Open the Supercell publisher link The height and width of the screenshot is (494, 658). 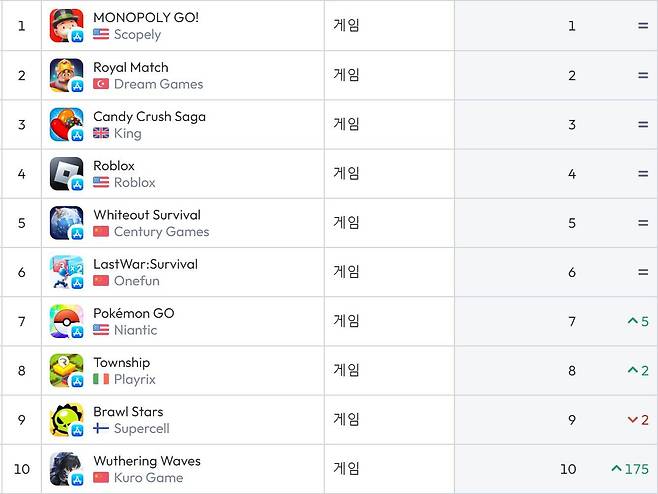(141, 429)
